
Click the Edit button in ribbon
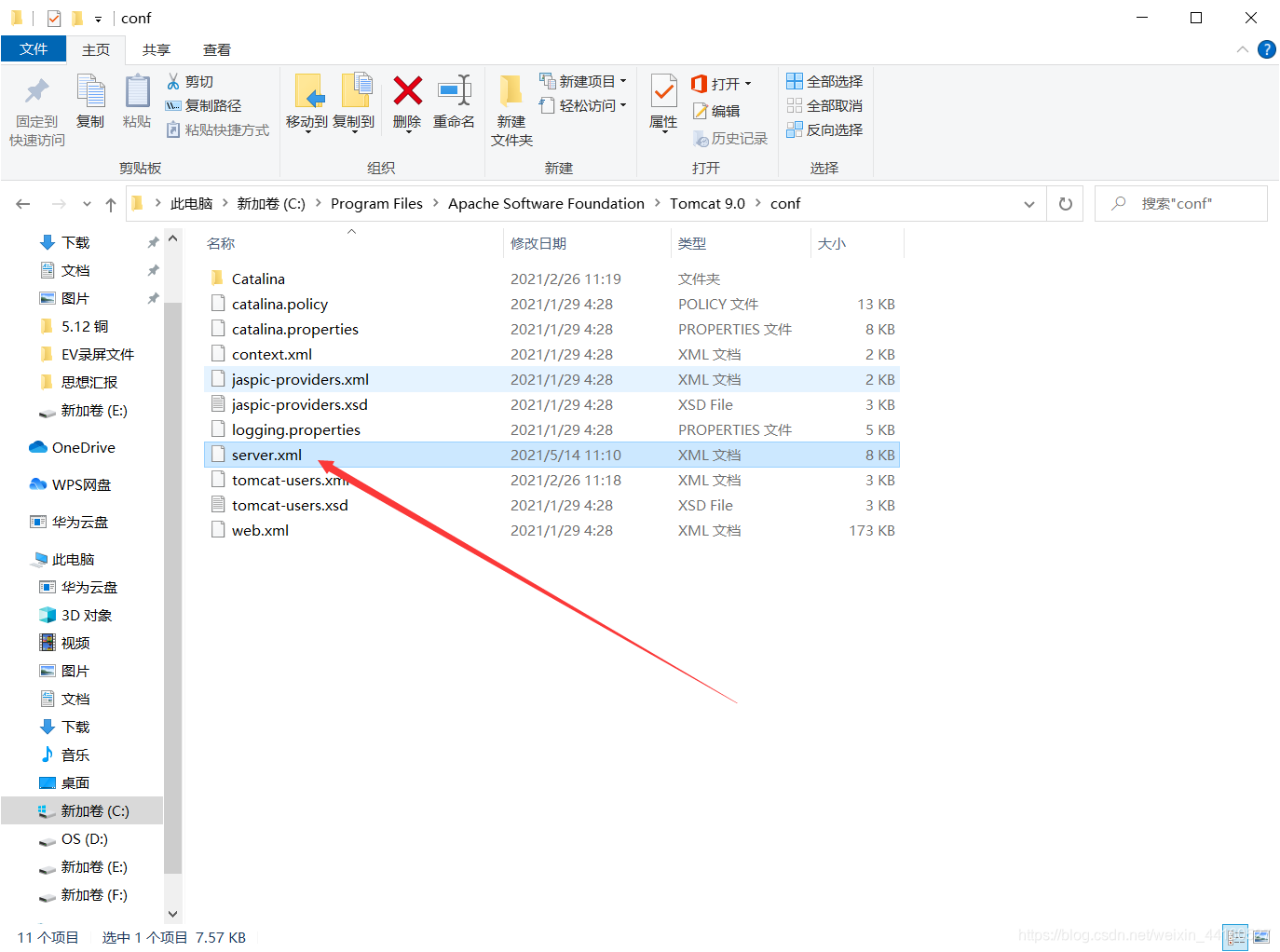(716, 111)
